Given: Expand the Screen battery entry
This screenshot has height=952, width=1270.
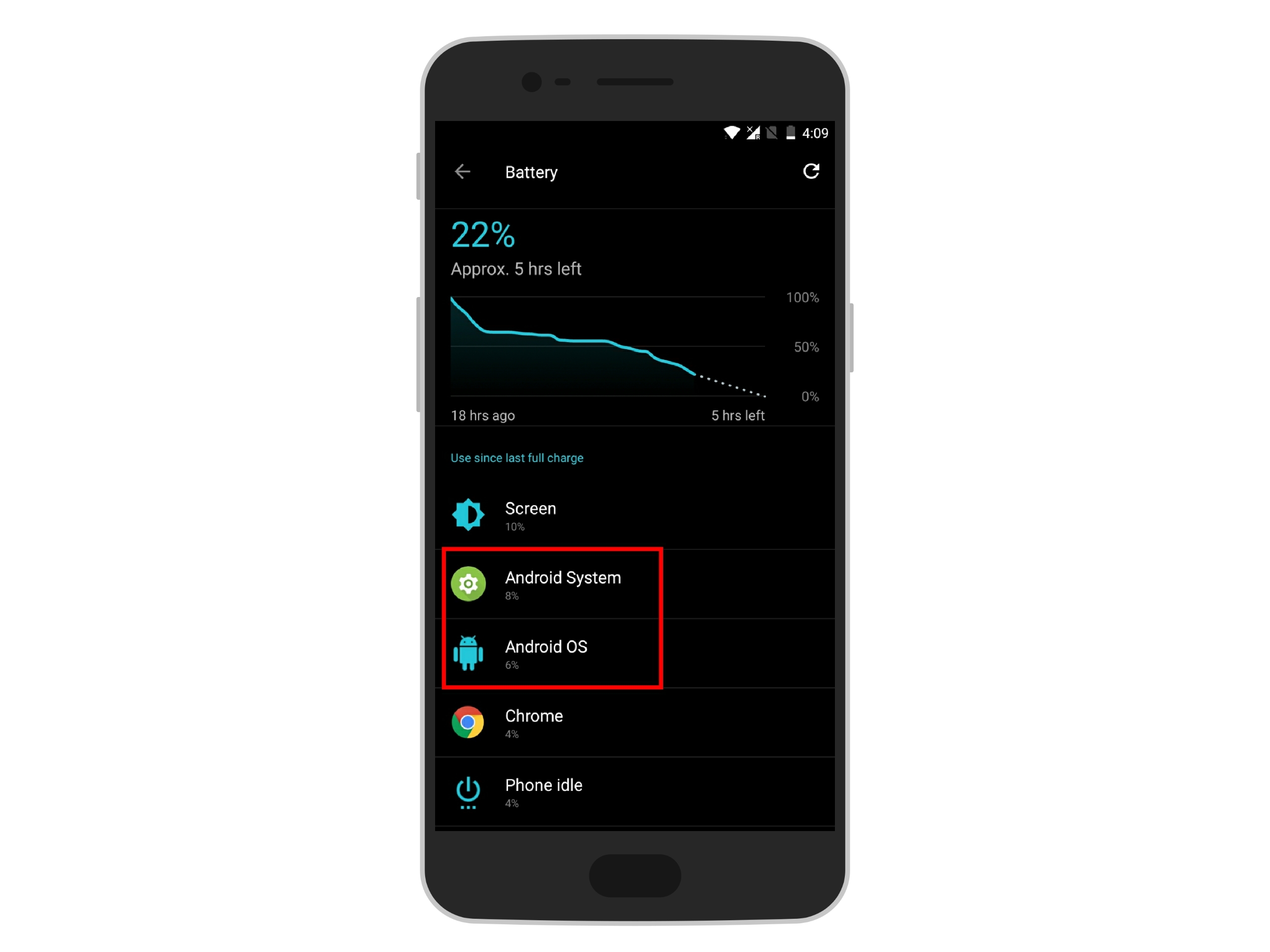Looking at the screenshot, I should point(635,520).
